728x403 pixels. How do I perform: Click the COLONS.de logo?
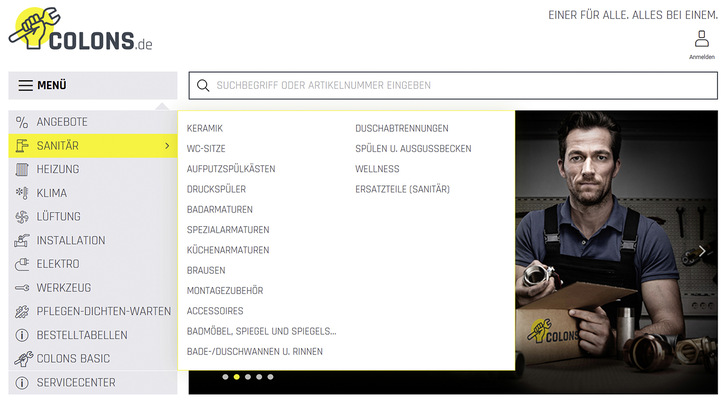pos(81,29)
